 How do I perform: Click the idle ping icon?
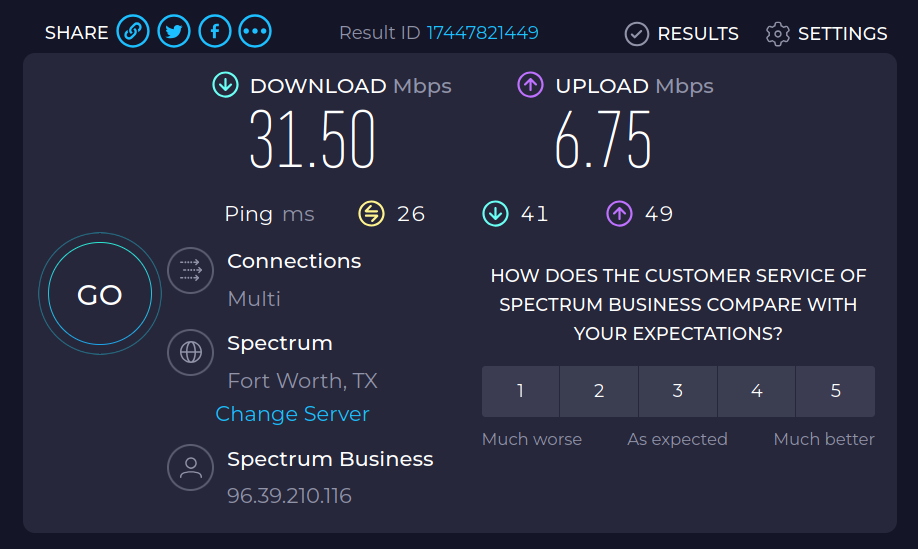[372, 213]
